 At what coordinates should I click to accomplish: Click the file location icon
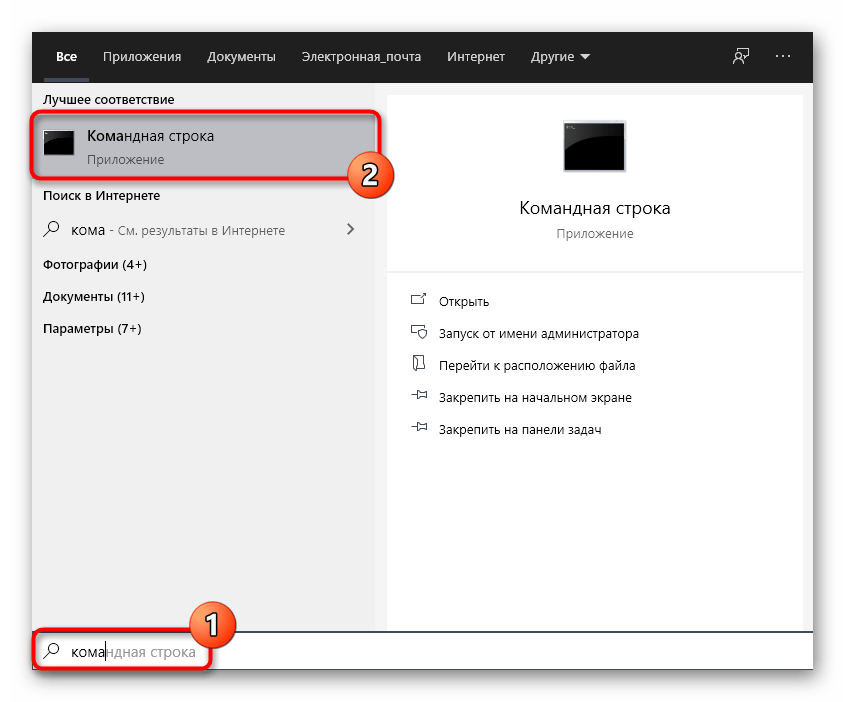click(x=419, y=365)
